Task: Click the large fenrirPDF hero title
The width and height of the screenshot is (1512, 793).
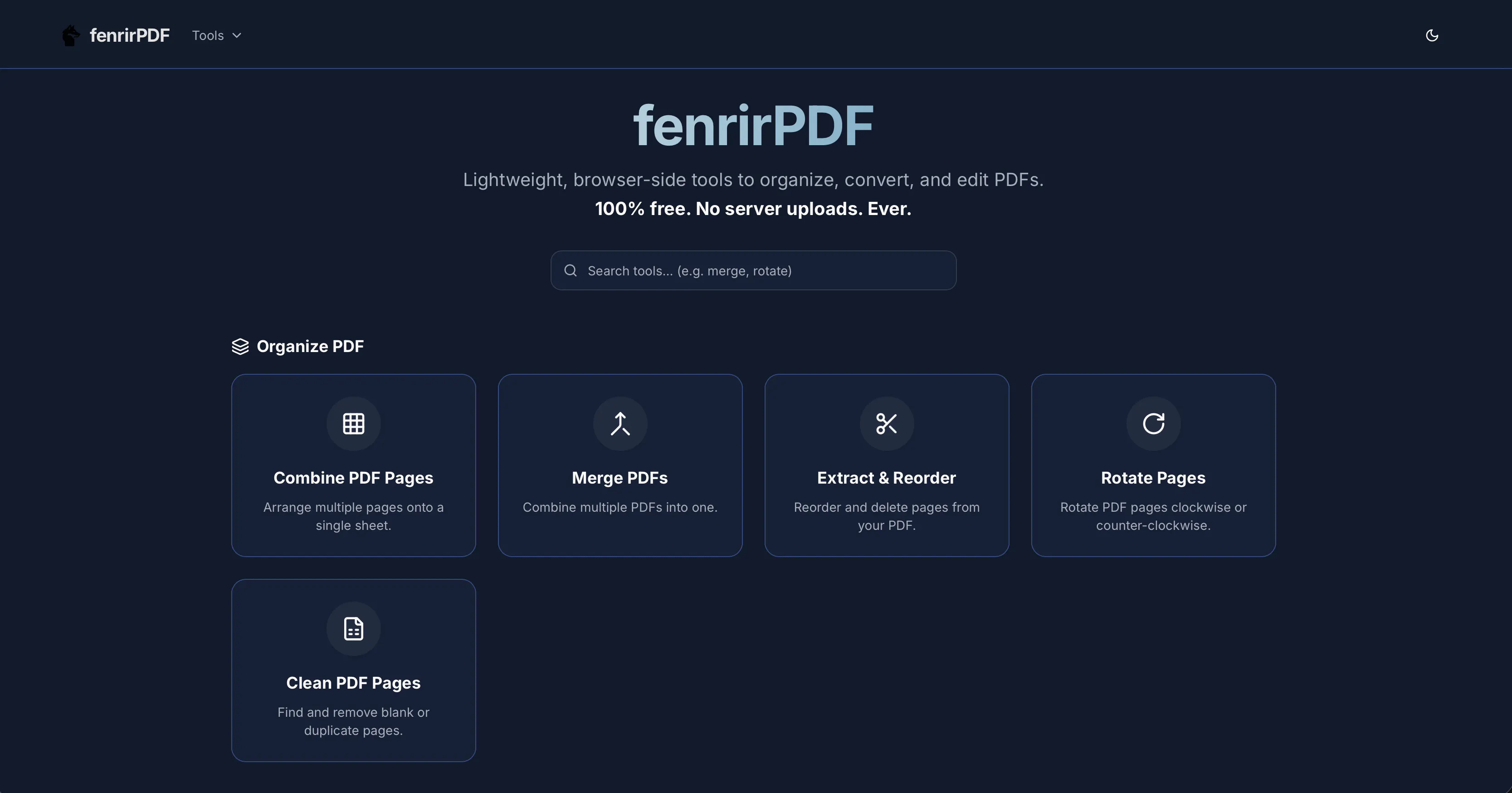Action: pos(753,126)
